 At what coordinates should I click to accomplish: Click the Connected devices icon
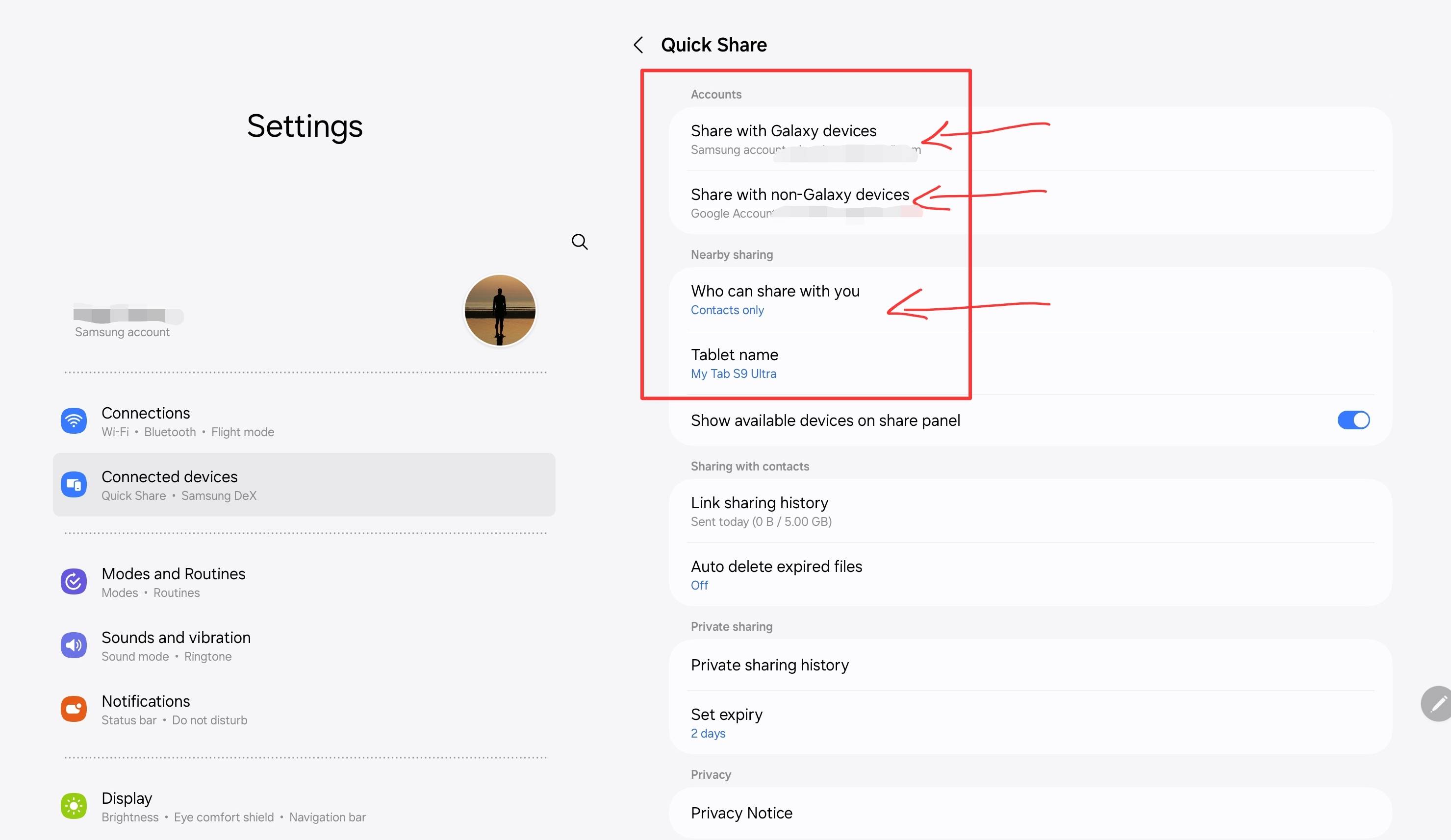[74, 484]
